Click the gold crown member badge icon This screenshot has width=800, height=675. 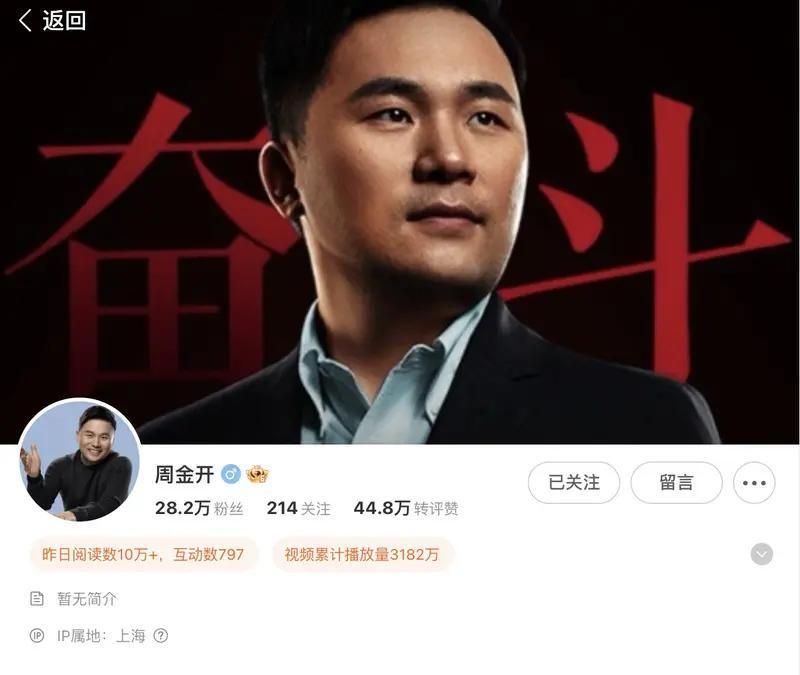pos(258,474)
